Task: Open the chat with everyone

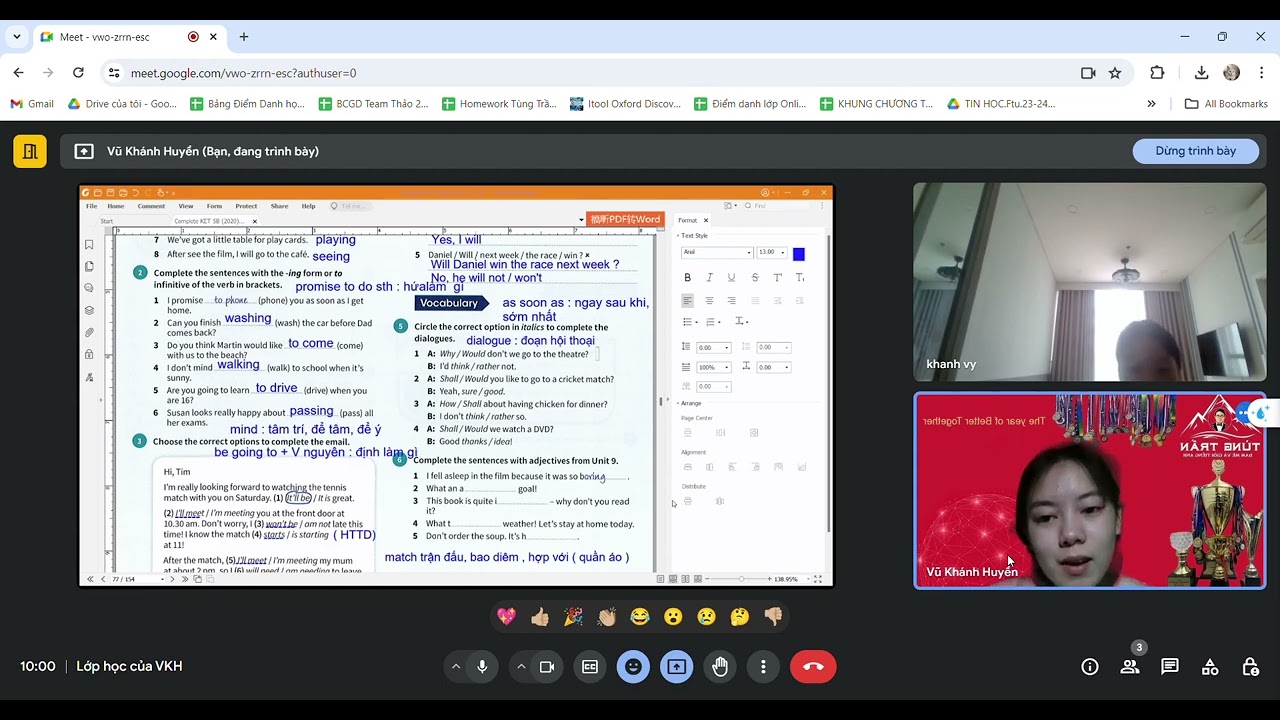Action: [x=1170, y=667]
